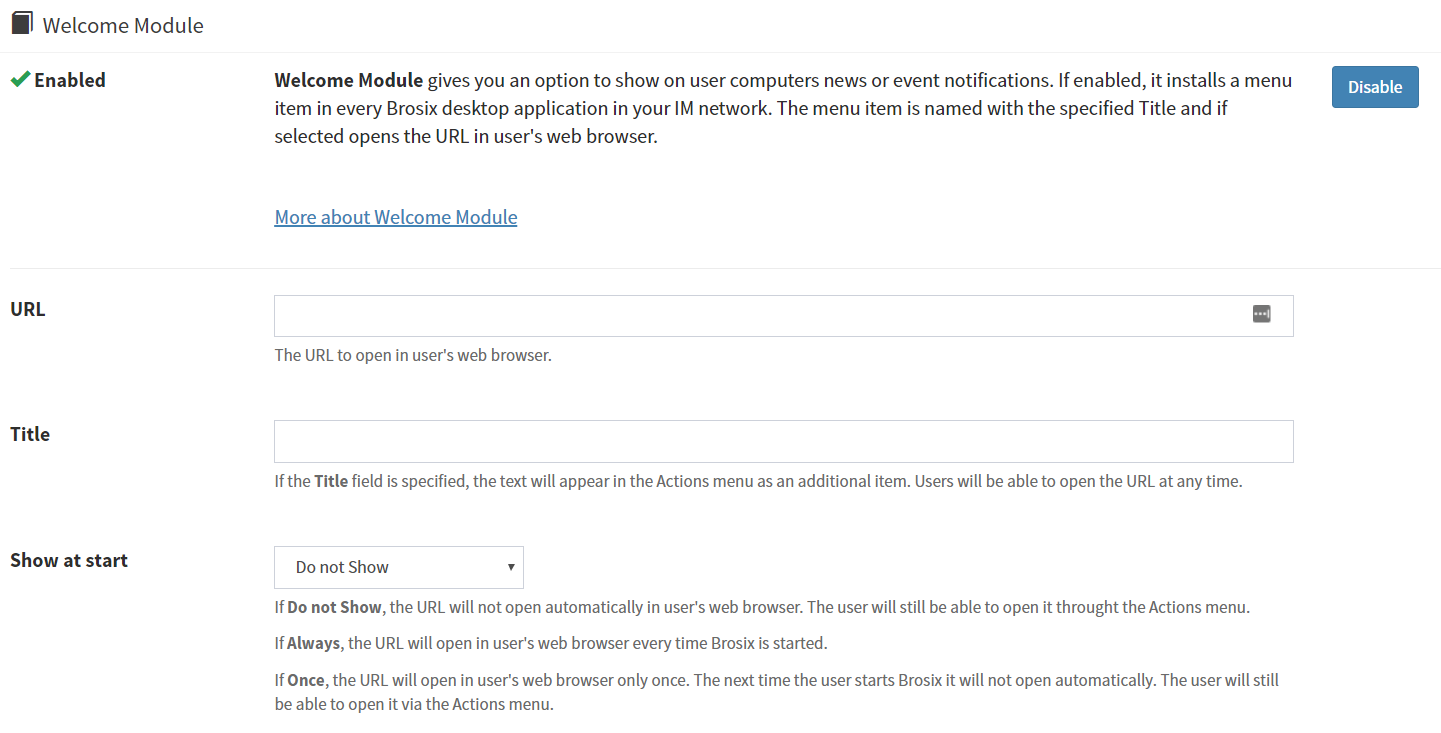Click into the URL input field
The height and width of the screenshot is (733, 1441).
tap(760, 316)
